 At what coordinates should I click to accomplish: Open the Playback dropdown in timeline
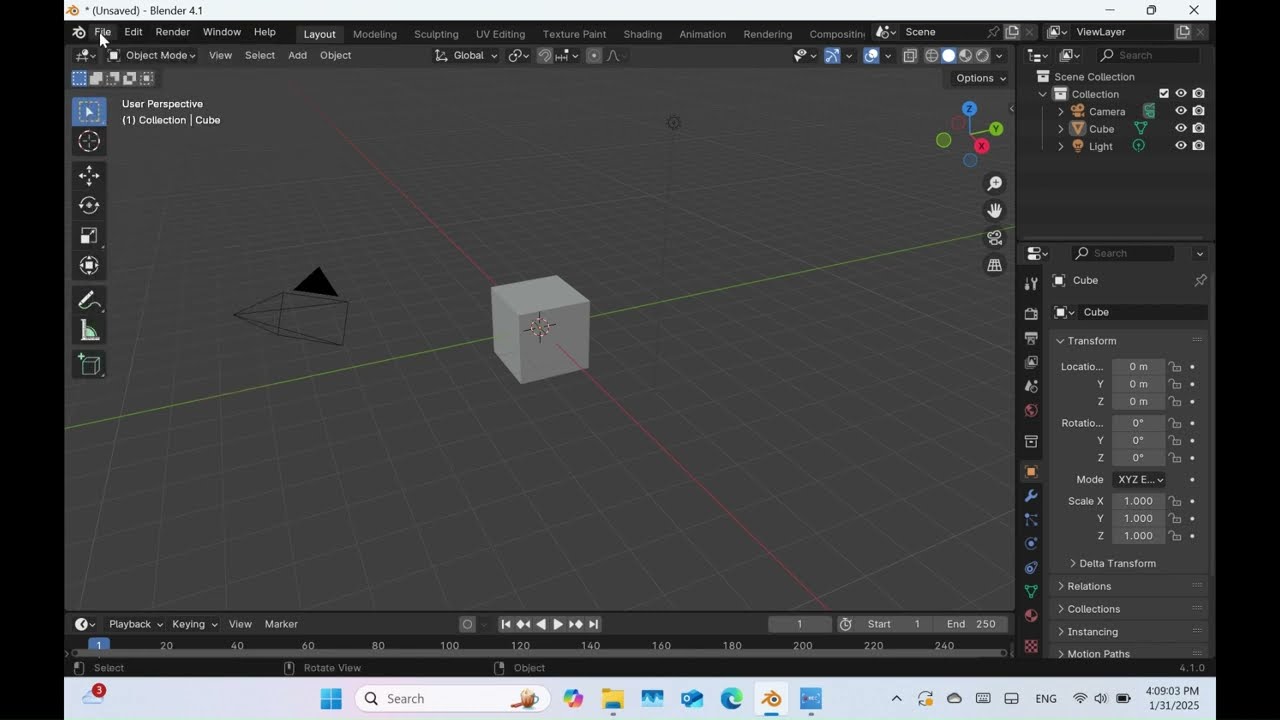click(135, 624)
